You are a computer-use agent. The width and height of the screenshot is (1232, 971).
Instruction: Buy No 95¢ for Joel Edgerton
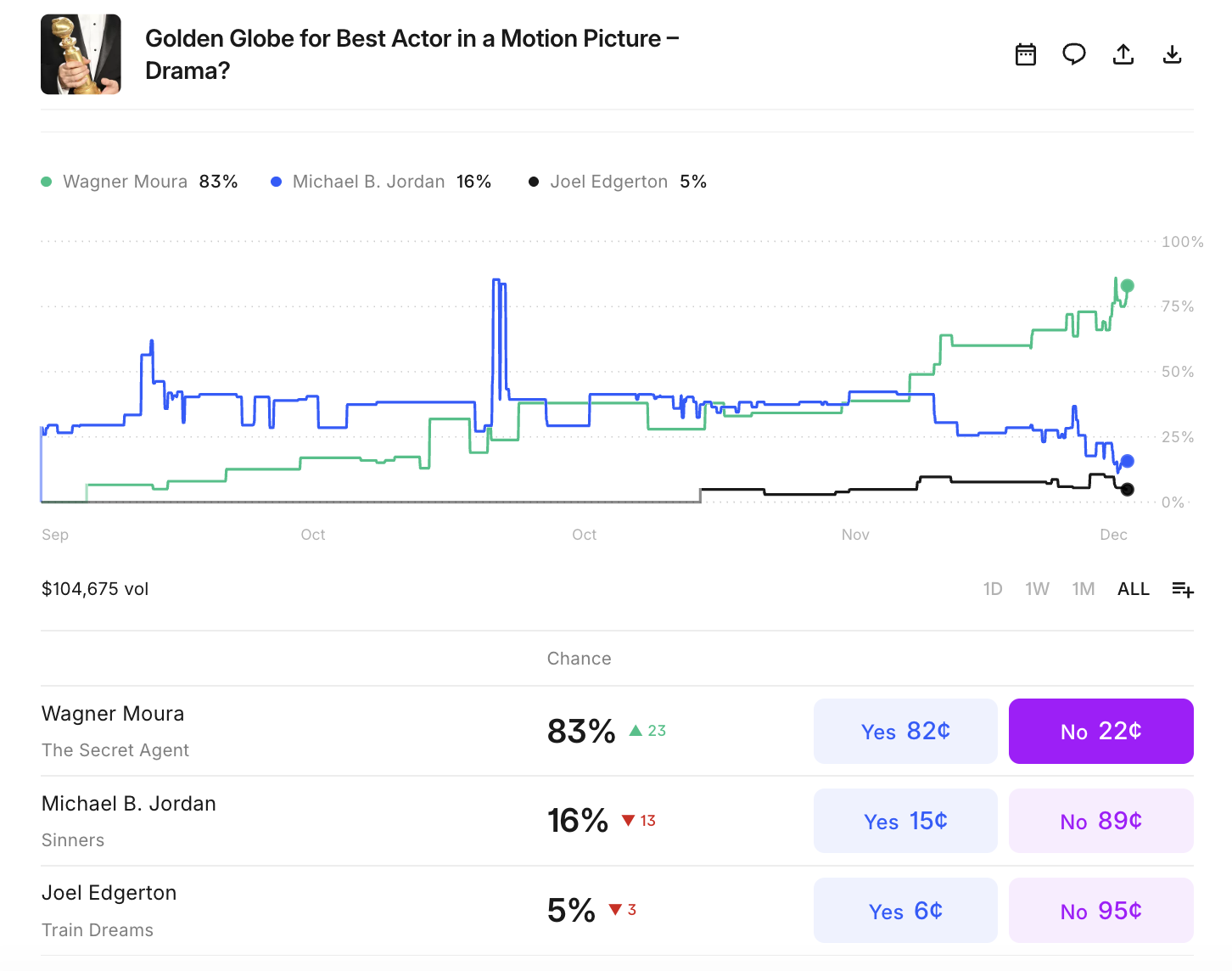click(x=1100, y=911)
